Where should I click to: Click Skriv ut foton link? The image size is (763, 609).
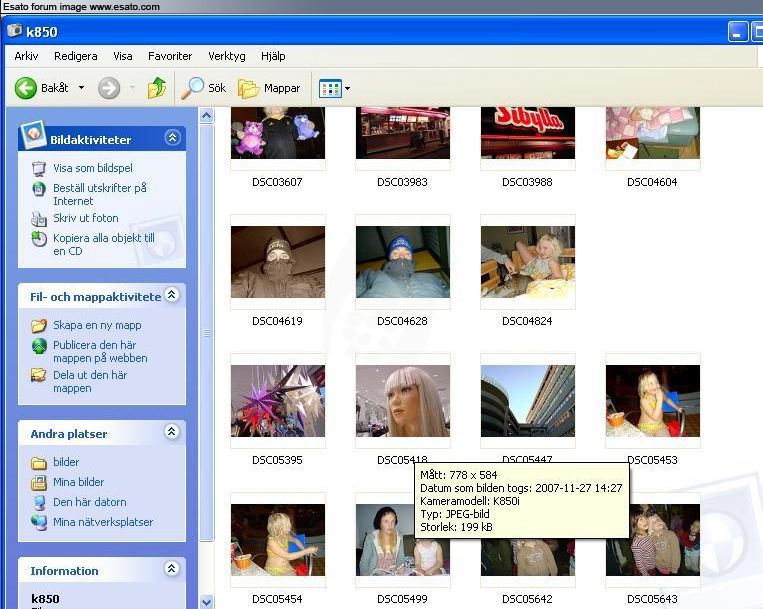click(x=86, y=218)
